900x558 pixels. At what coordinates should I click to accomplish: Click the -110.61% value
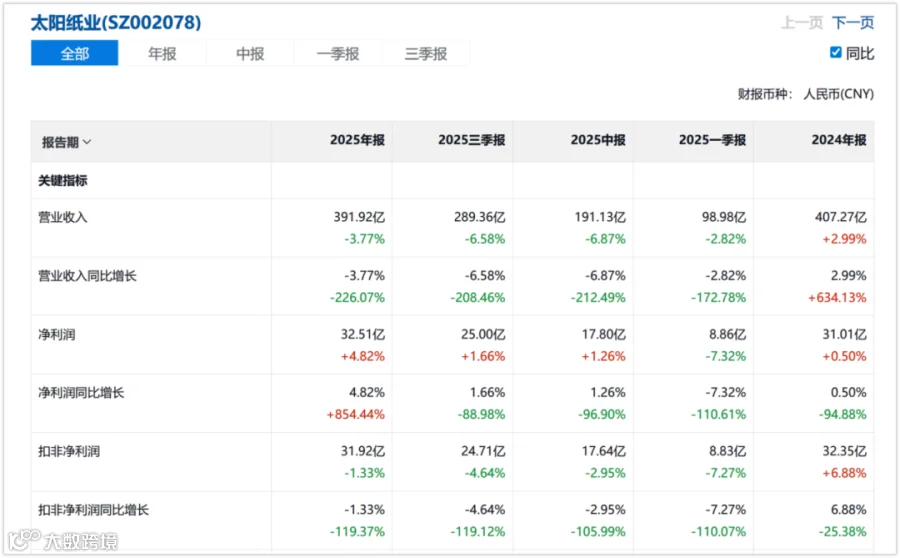pos(719,414)
